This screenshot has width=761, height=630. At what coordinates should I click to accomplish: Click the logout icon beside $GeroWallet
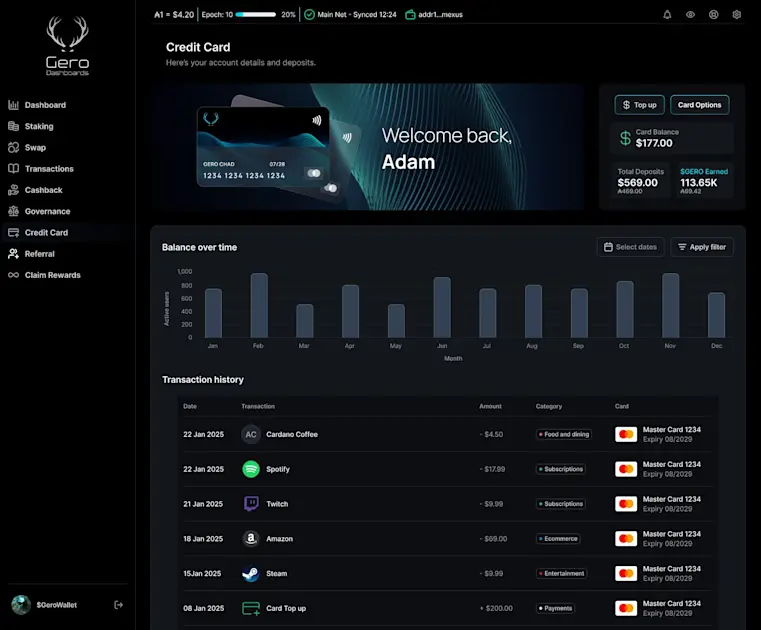(x=118, y=605)
